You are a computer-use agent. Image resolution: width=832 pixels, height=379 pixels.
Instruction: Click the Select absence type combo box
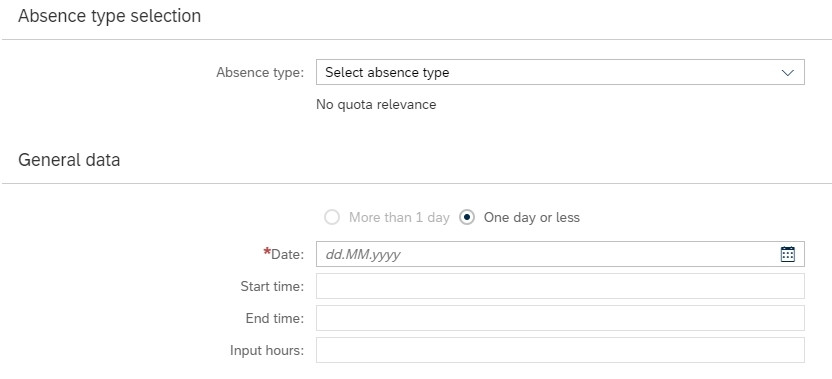pyautogui.click(x=560, y=72)
